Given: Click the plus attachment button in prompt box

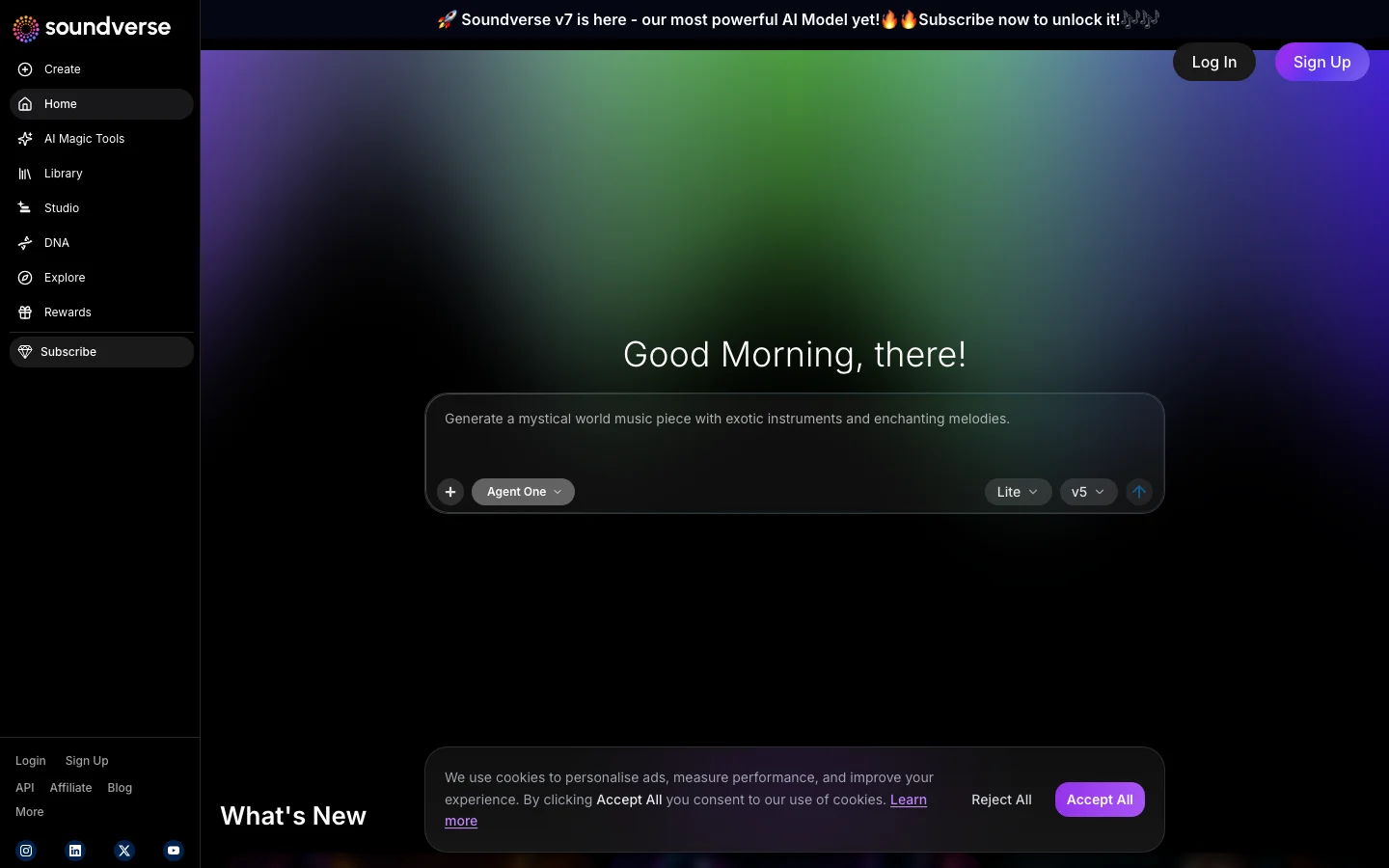Looking at the screenshot, I should pos(450,492).
